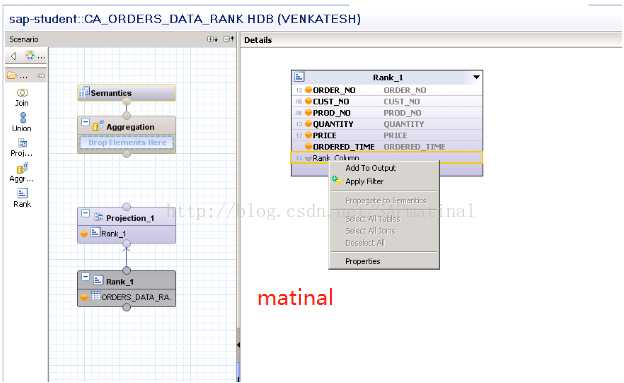Screen dimensions: 624x383
Task: Click the connector circle below the Rank_1 node
Action: tap(127, 307)
